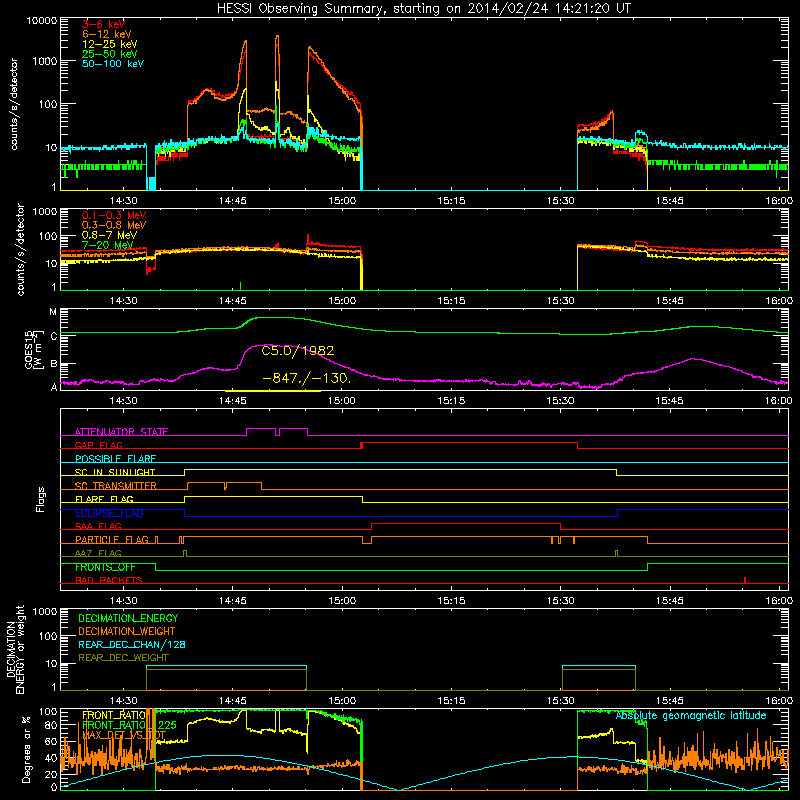Click the yellow 0.8-7 MeV legend label

[x=109, y=235]
